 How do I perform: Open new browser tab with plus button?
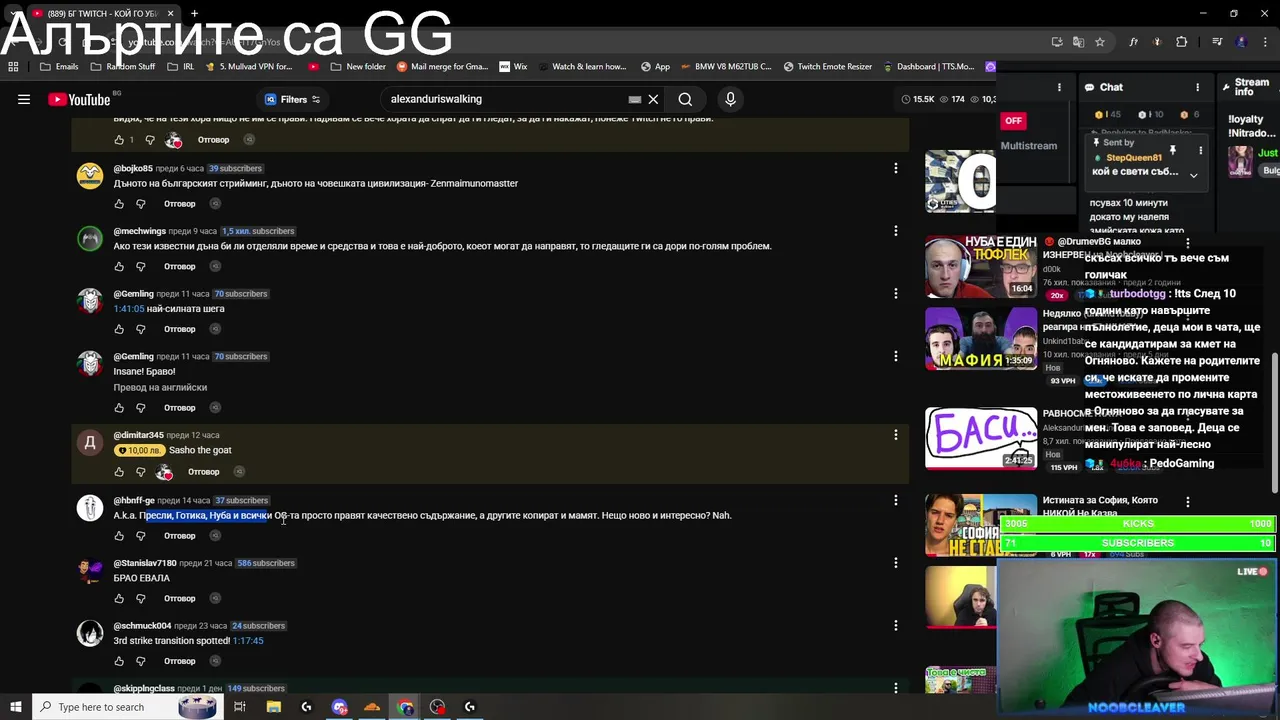194,14
